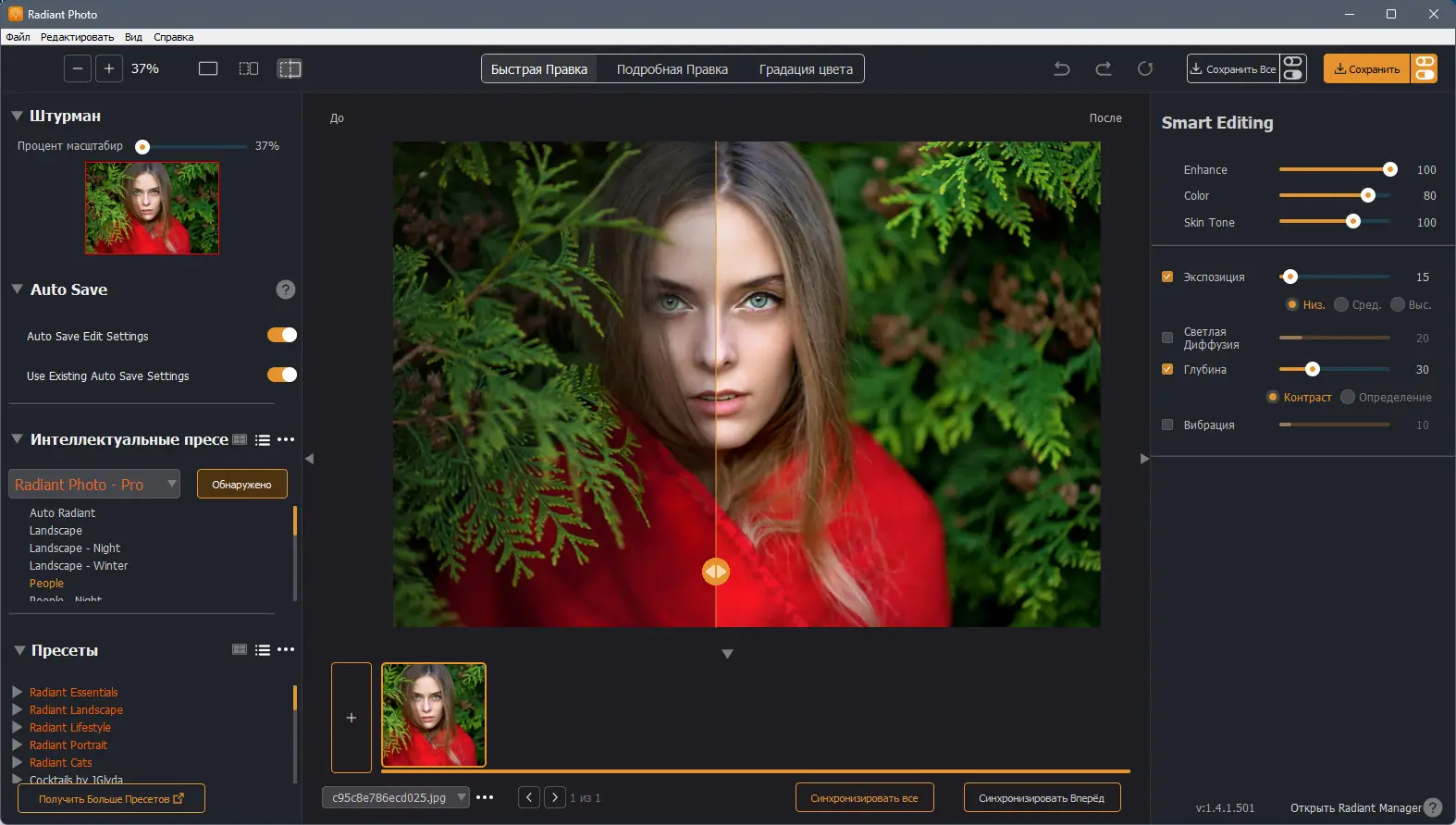
Task: Collapse the Пресеты section
Action: pyautogui.click(x=19, y=650)
